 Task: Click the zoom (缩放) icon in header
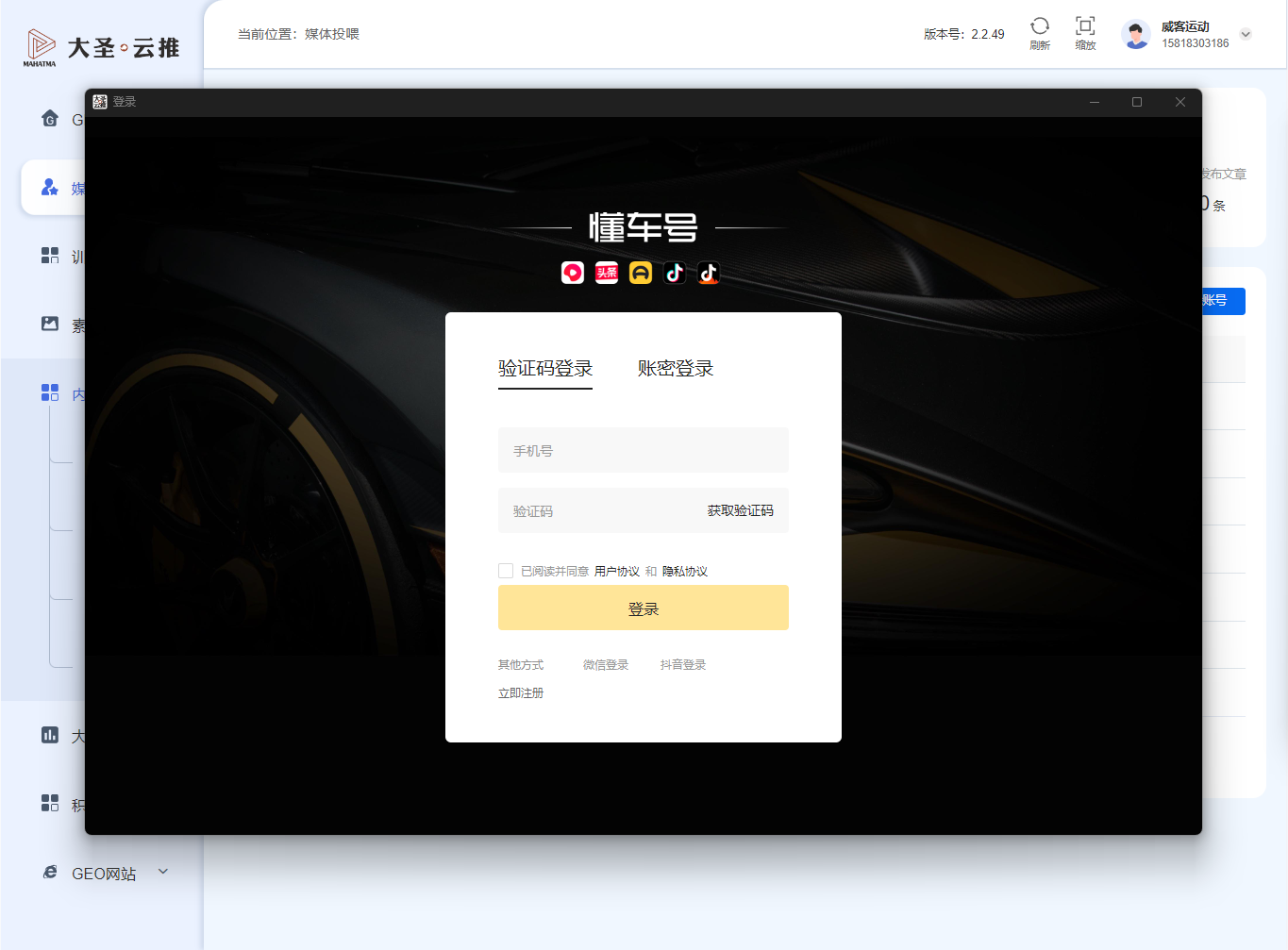(1085, 26)
